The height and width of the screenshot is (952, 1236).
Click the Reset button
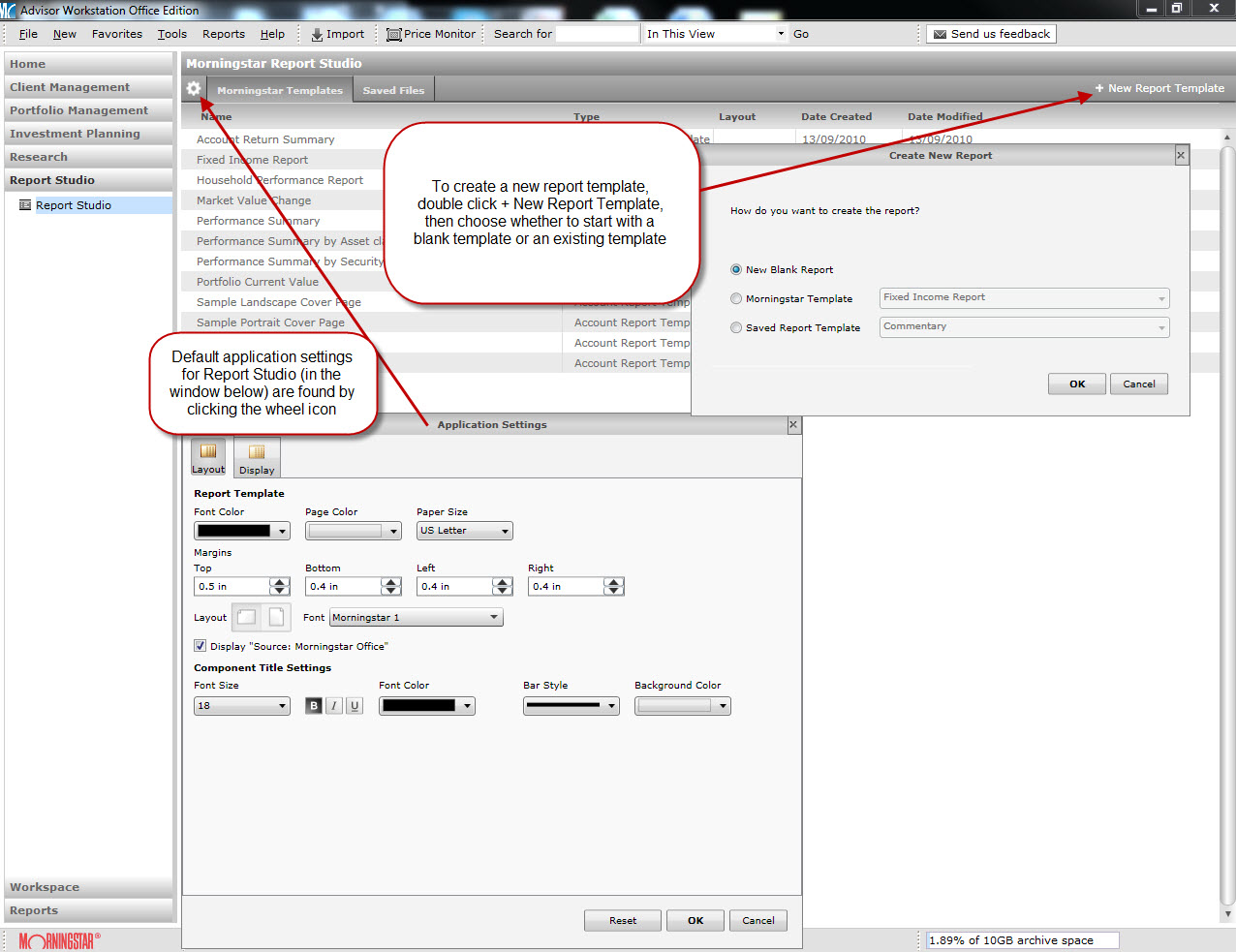623,920
